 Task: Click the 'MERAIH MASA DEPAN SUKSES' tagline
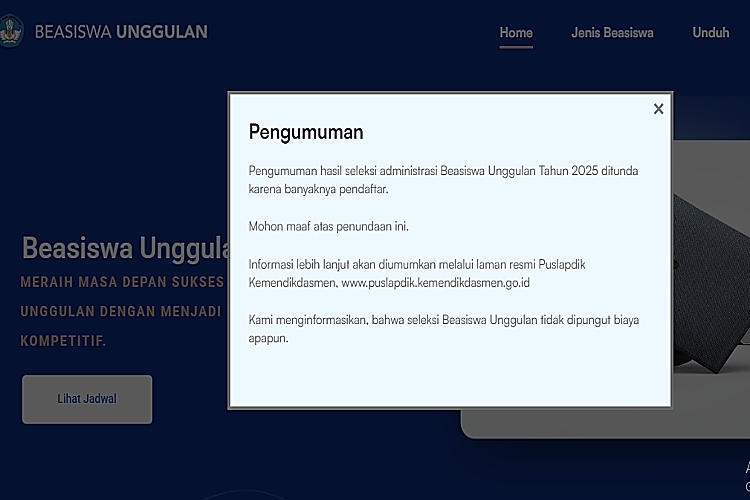122,282
